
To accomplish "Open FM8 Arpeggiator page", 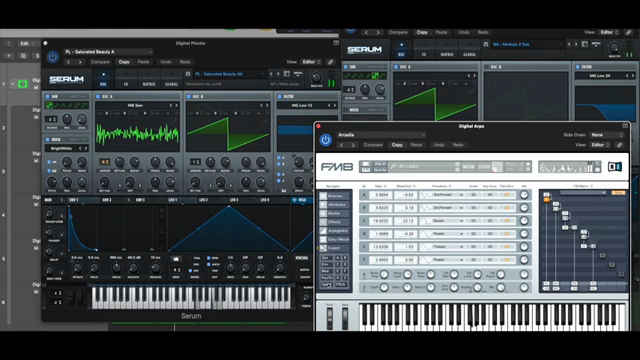I will (335, 231).
